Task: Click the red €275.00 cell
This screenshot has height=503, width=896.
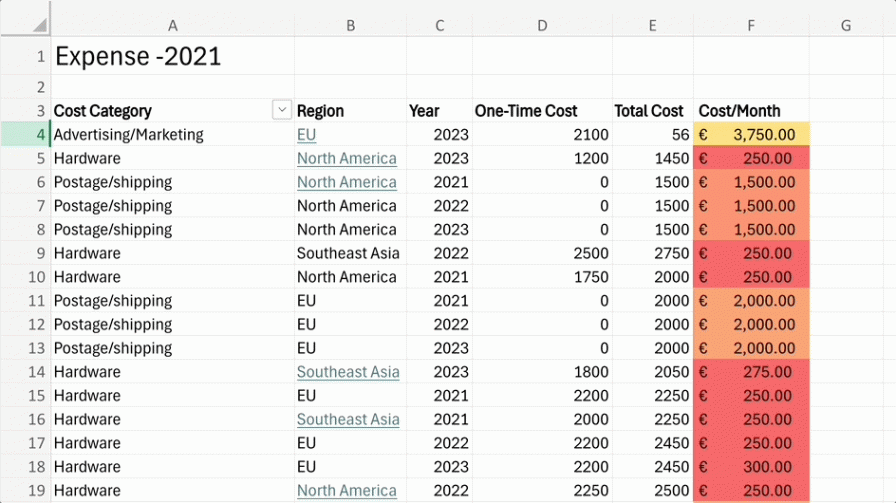Action: (x=751, y=372)
